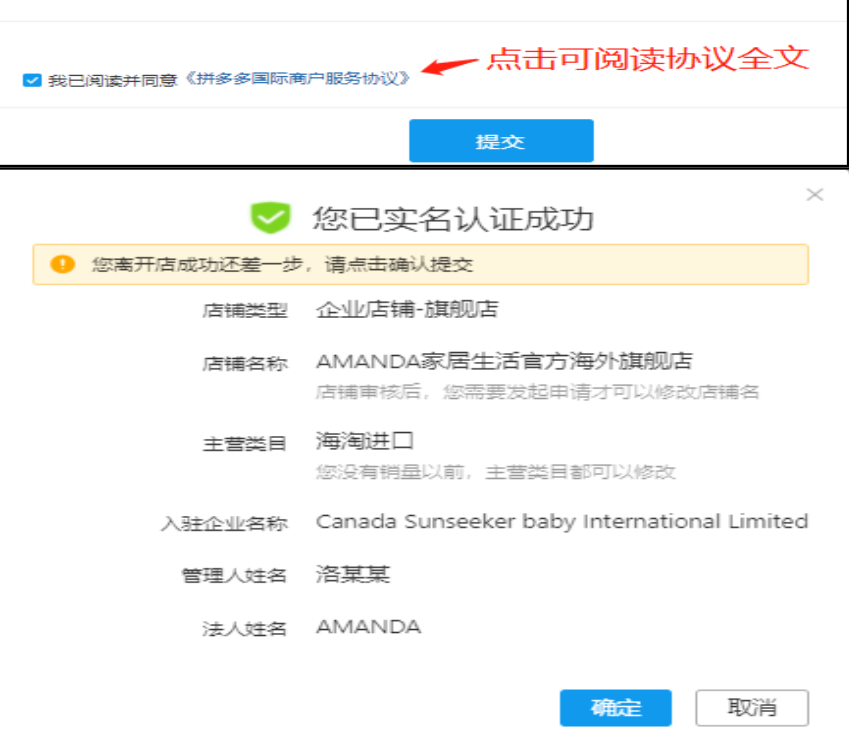Click the green shield success icon
Screen dimensions: 849x737
point(270,217)
